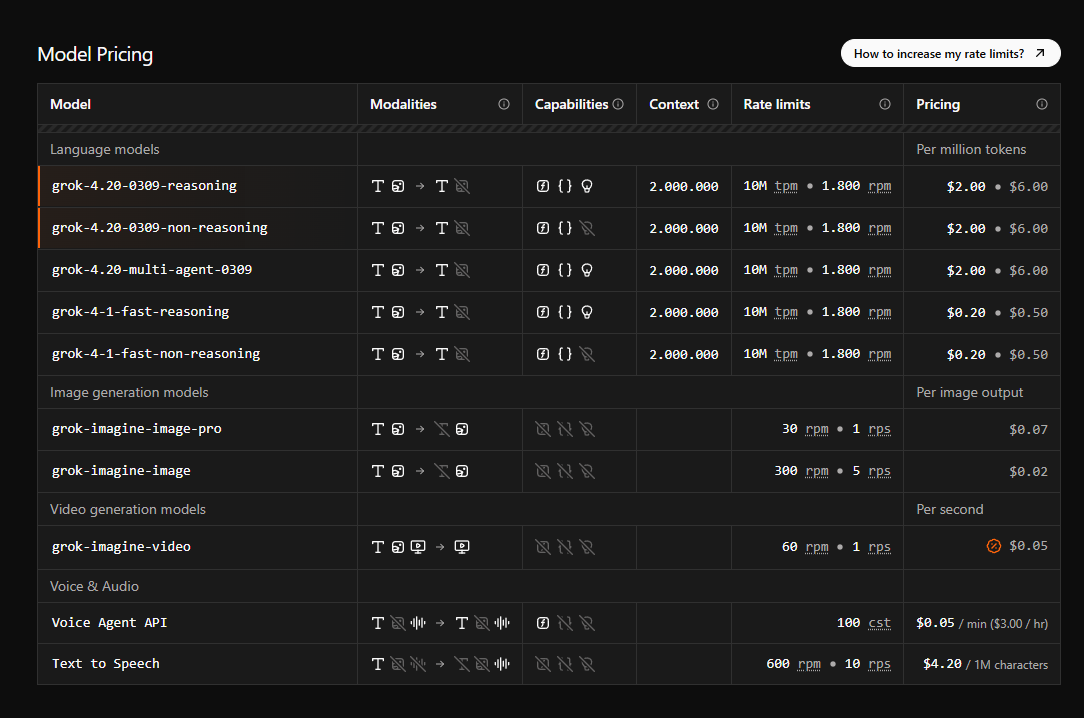The image size is (1084, 718).
Task: Click reasoning lightbulb icon for grok-4.20-0309-reasoning
Action: pos(587,186)
